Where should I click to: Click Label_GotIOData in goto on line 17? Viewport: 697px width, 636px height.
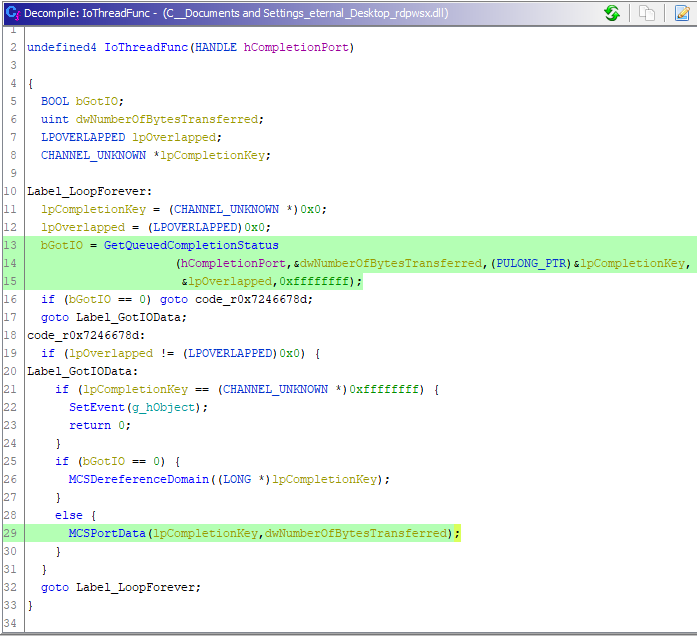pyautogui.click(x=128, y=317)
